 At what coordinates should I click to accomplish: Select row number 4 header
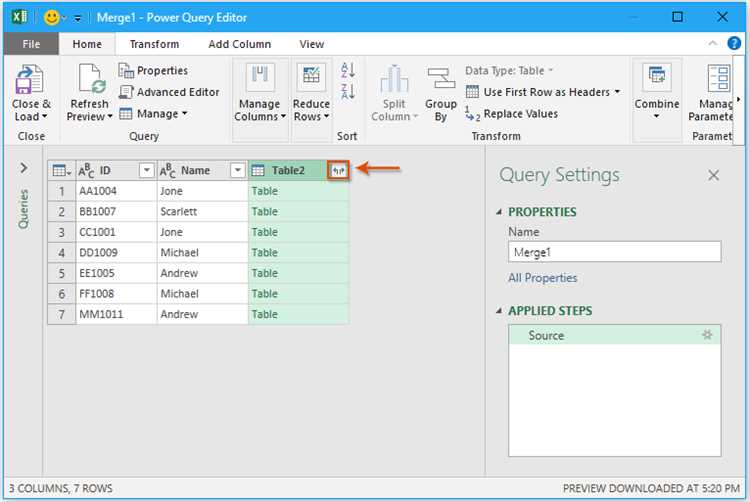click(x=62, y=252)
